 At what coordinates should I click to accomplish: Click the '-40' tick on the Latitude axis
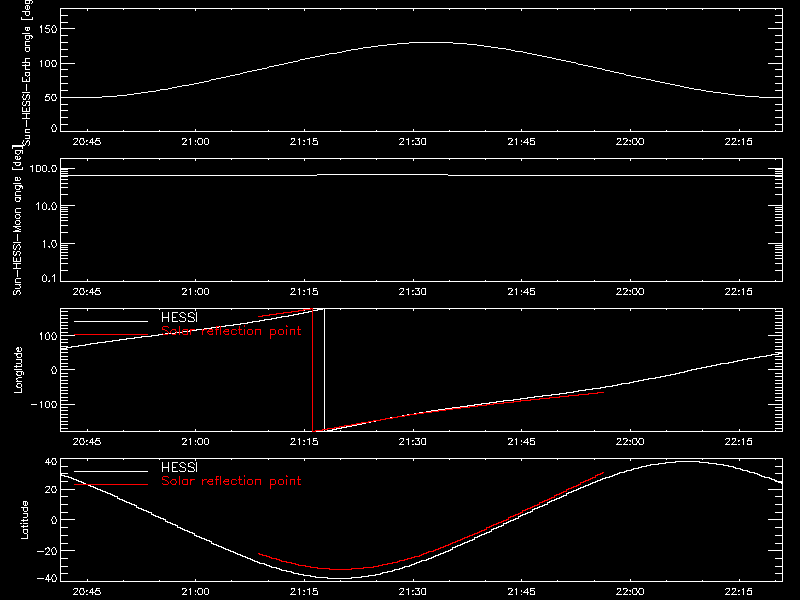47,578
